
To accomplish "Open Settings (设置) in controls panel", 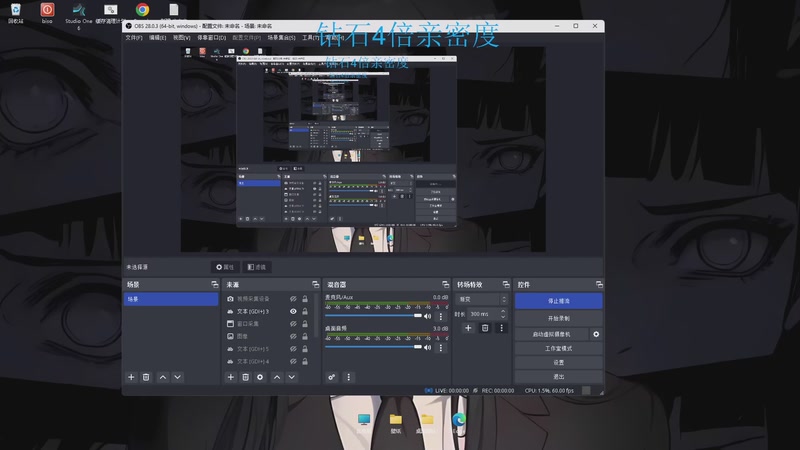I will (x=559, y=363).
